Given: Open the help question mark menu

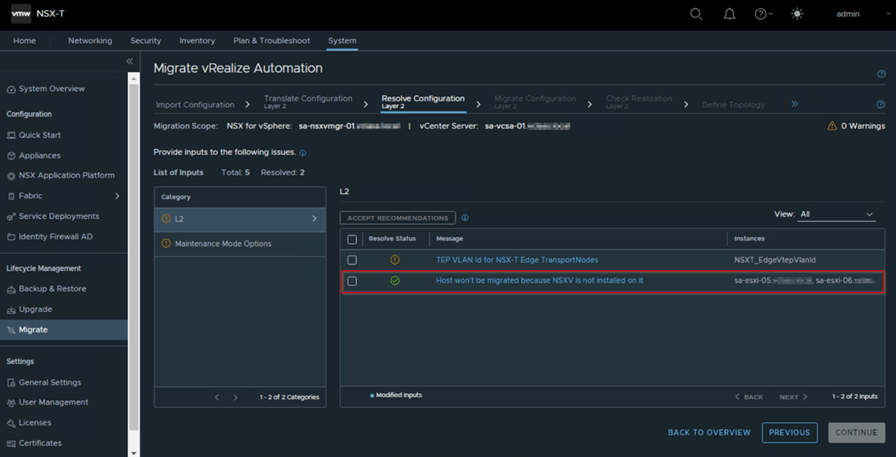Looking at the screenshot, I should pyautogui.click(x=763, y=14).
